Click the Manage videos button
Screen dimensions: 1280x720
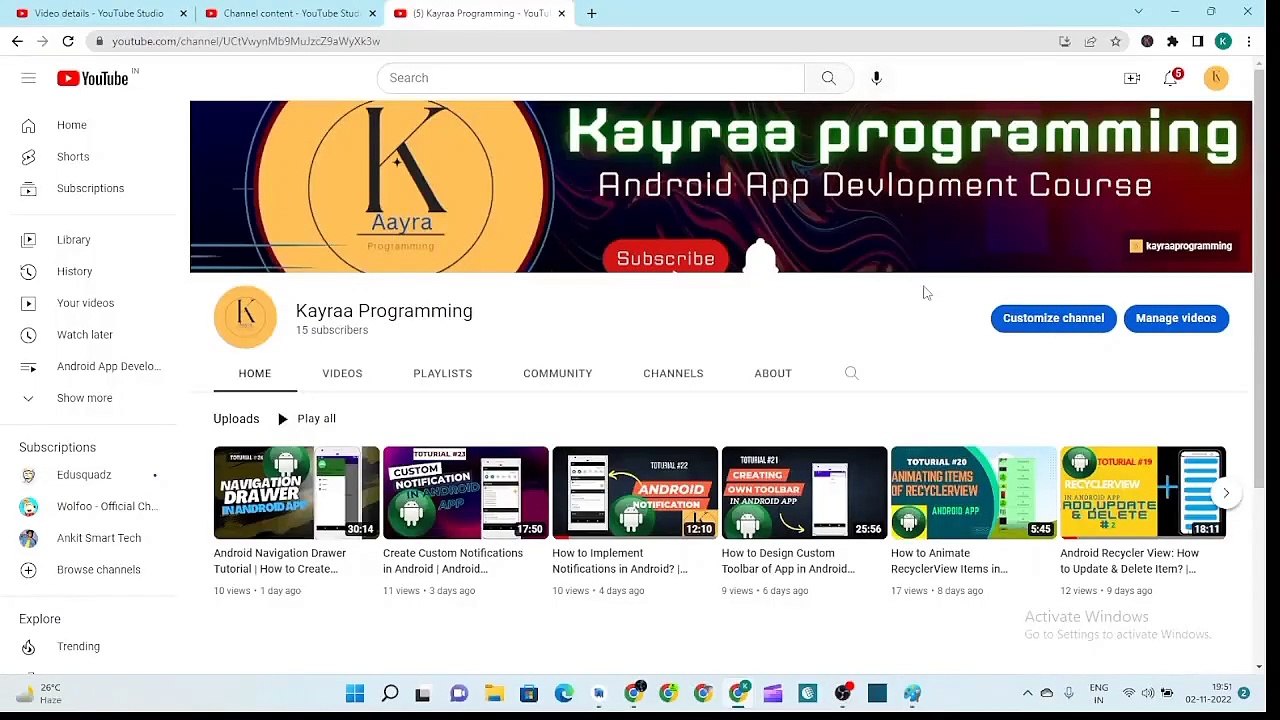[x=1176, y=318]
